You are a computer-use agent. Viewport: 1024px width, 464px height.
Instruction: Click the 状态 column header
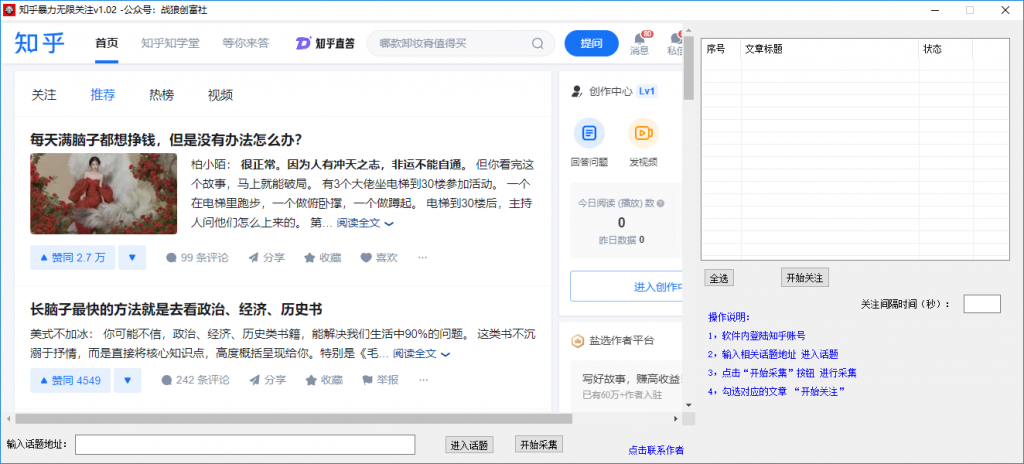click(946, 49)
